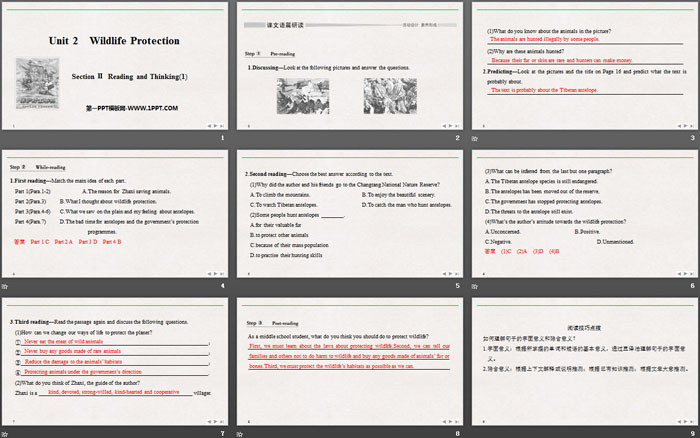The image size is (700, 438).
Task: Select slide 4 thumbnail about First reading
Action: click(115, 213)
